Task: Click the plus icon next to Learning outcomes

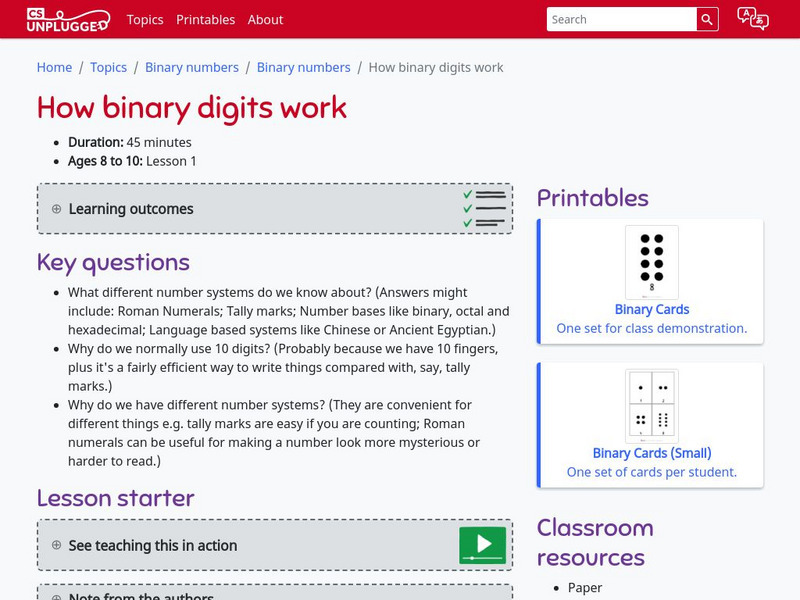Action: pos(56,209)
